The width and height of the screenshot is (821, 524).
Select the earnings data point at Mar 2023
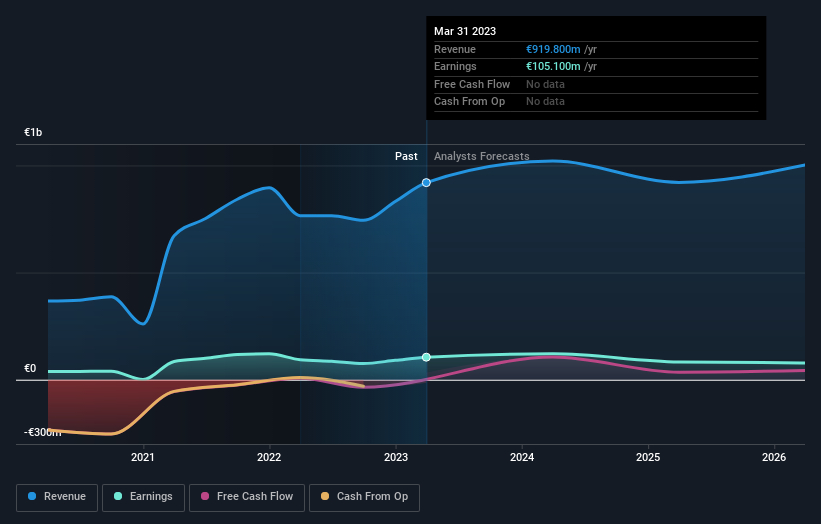(x=426, y=357)
